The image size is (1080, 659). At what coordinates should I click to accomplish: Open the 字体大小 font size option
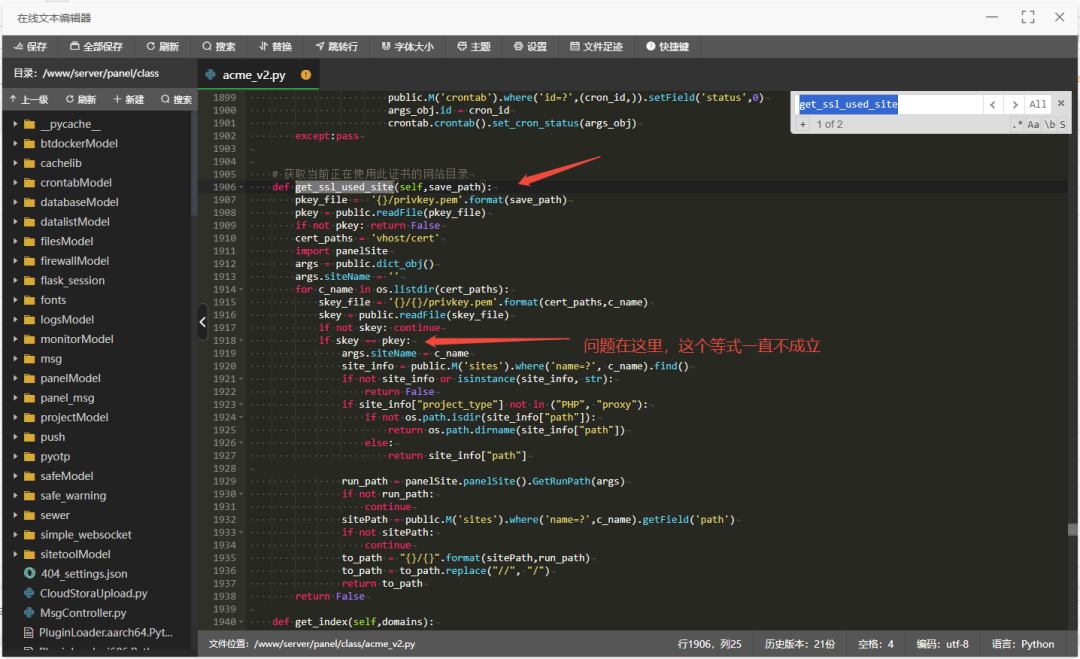click(408, 47)
